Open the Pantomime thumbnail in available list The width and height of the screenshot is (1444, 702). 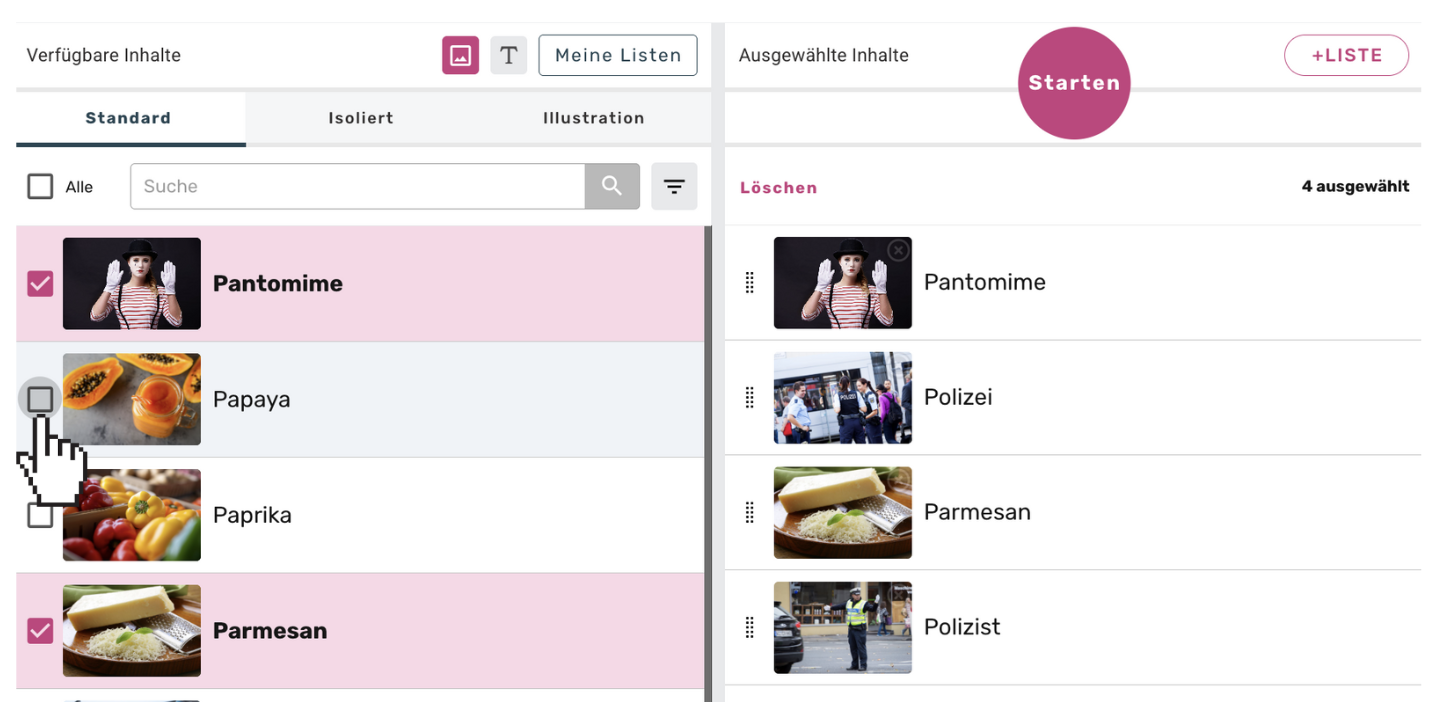132,284
